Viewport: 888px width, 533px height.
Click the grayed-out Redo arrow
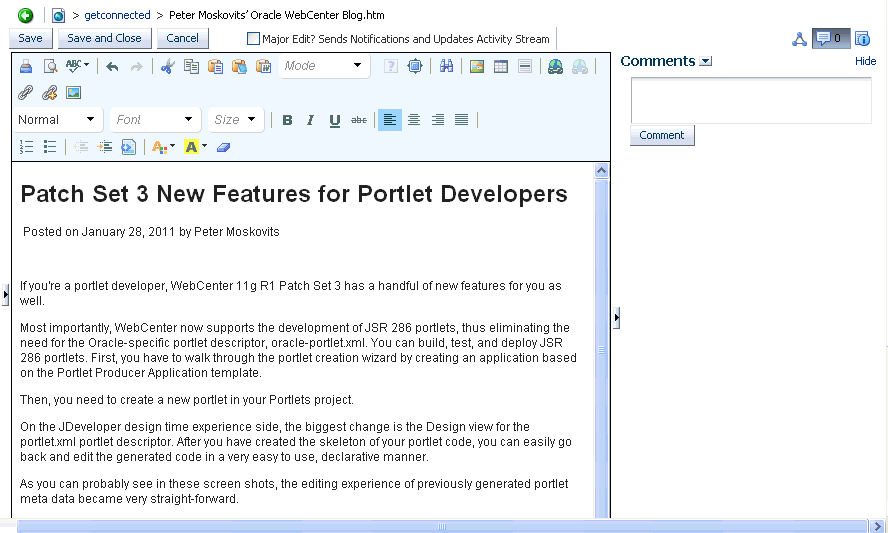136,67
